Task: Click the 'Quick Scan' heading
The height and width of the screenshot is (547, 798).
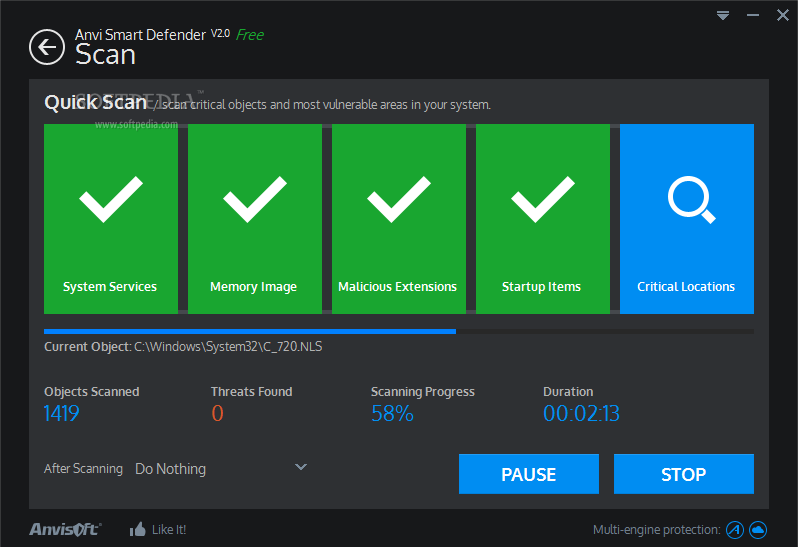Action: (x=96, y=102)
